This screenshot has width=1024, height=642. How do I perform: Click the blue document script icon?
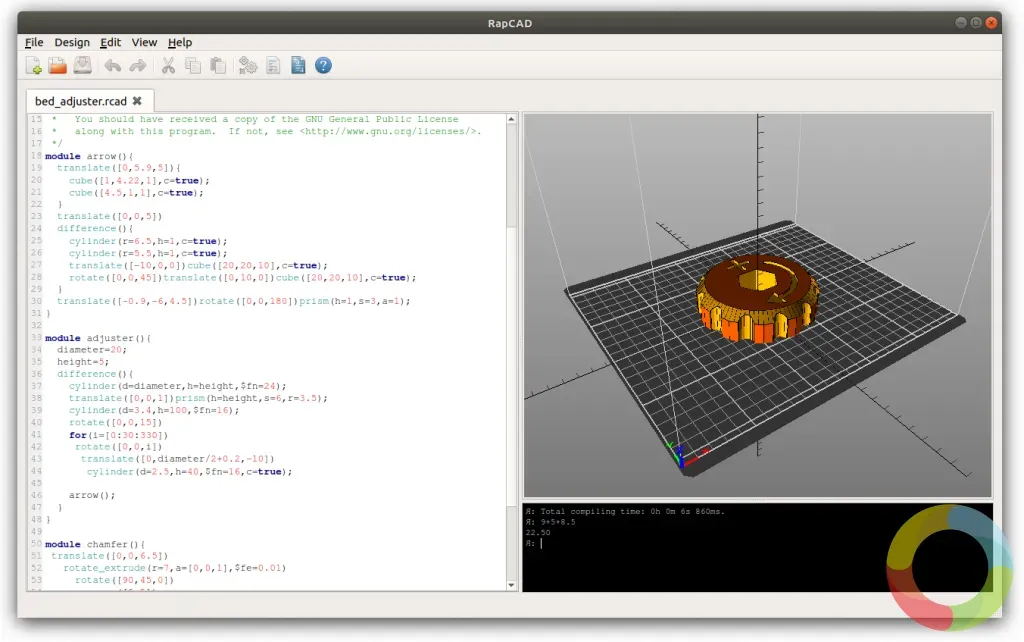click(298, 65)
